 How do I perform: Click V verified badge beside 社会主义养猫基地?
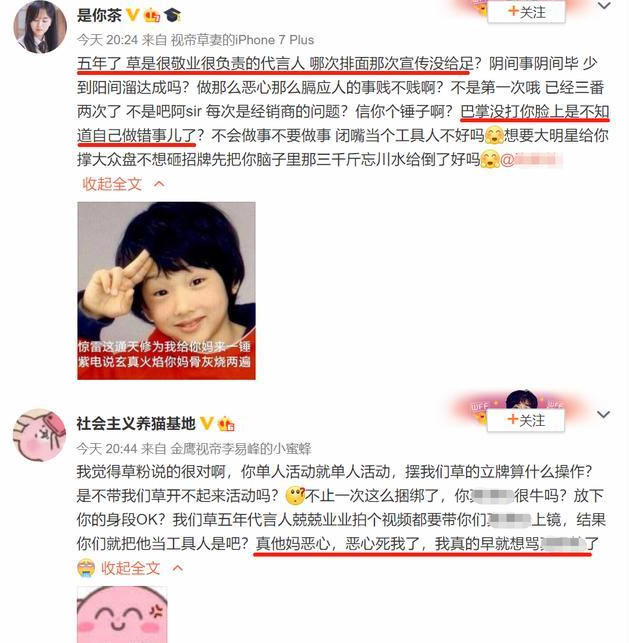click(206, 423)
